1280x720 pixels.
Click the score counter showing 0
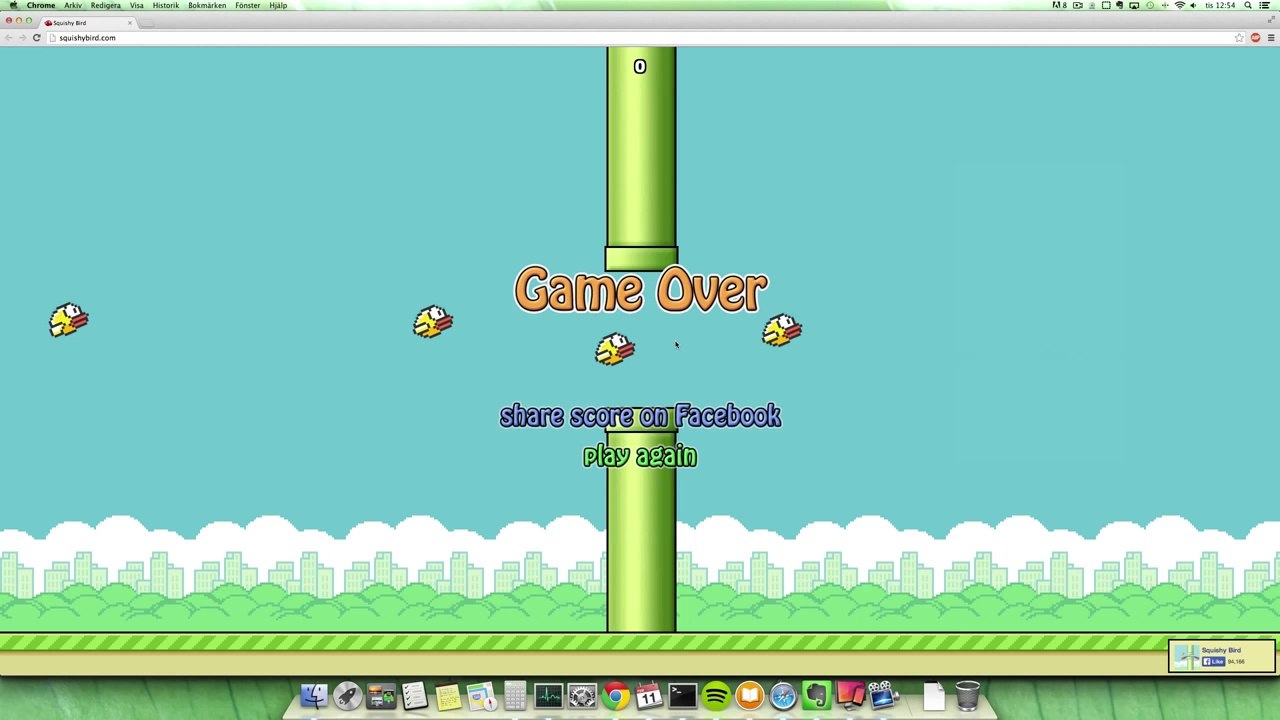point(640,67)
